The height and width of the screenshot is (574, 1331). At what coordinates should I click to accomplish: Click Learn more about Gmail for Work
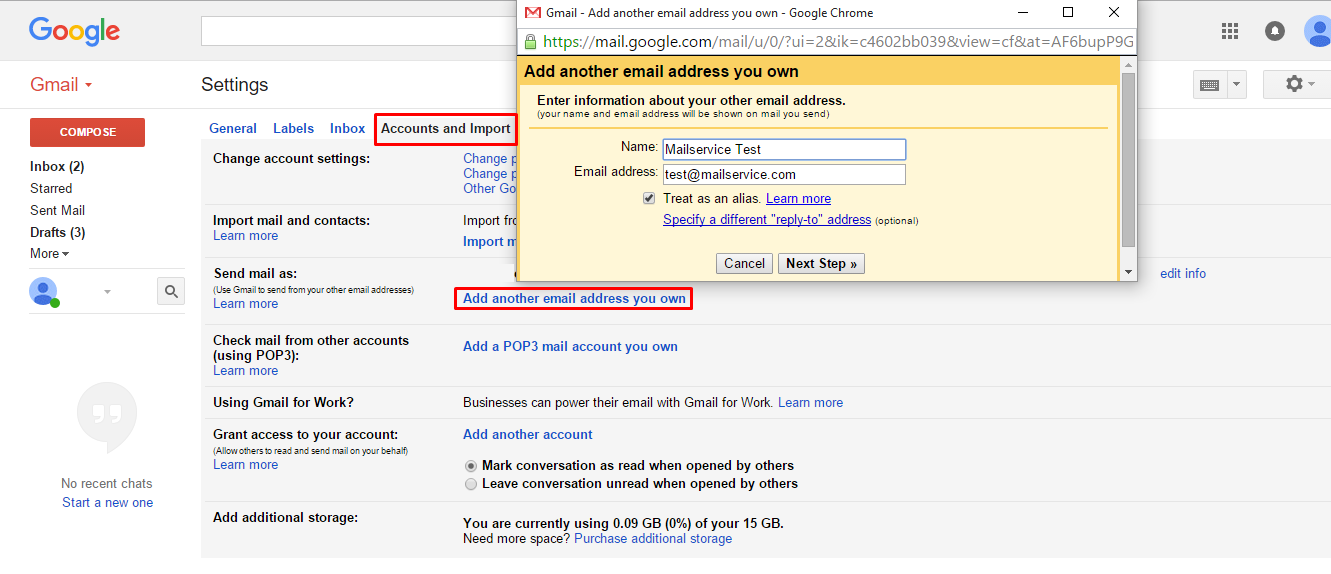coord(810,402)
